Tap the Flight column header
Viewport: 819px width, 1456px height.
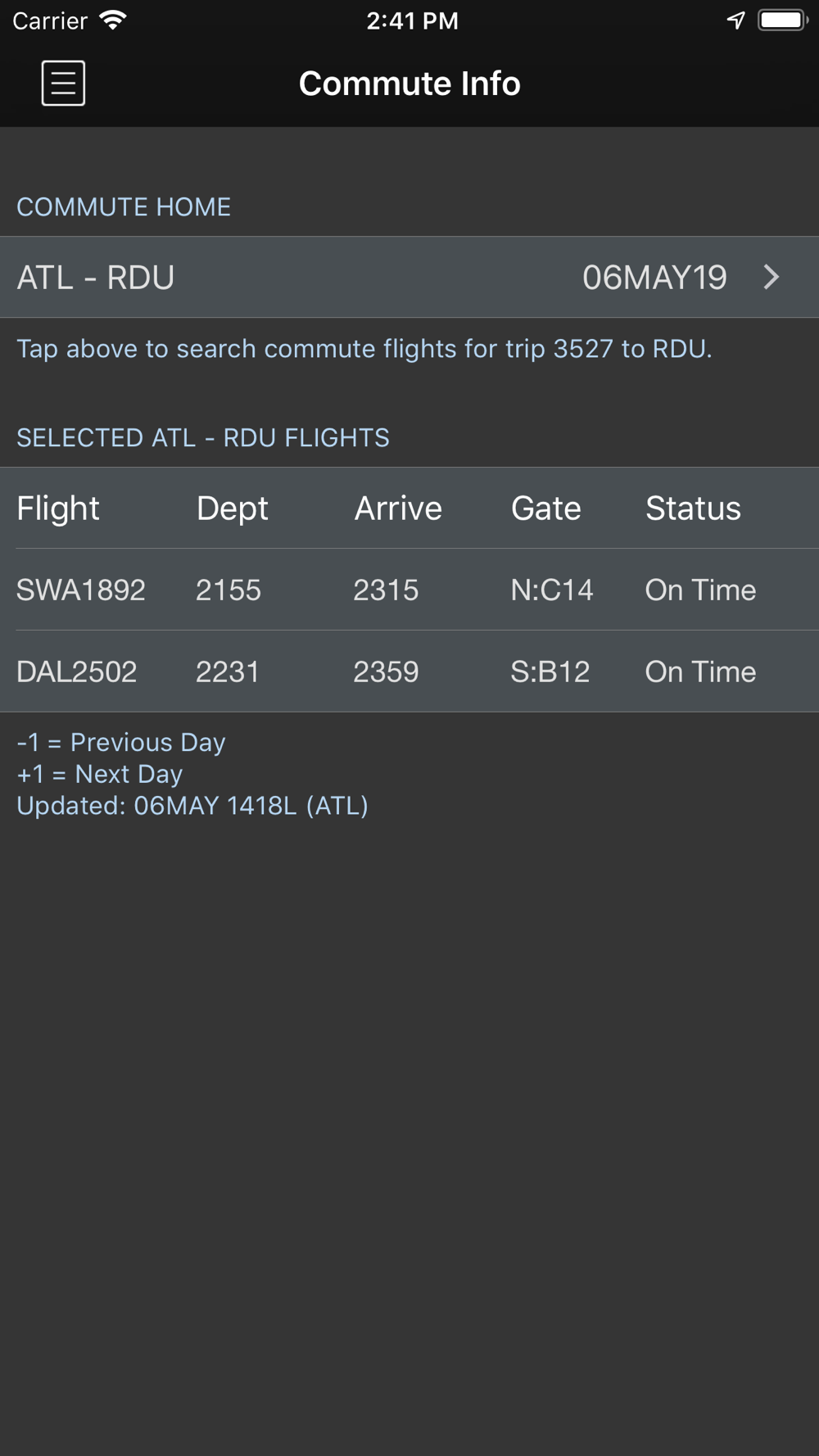58,508
